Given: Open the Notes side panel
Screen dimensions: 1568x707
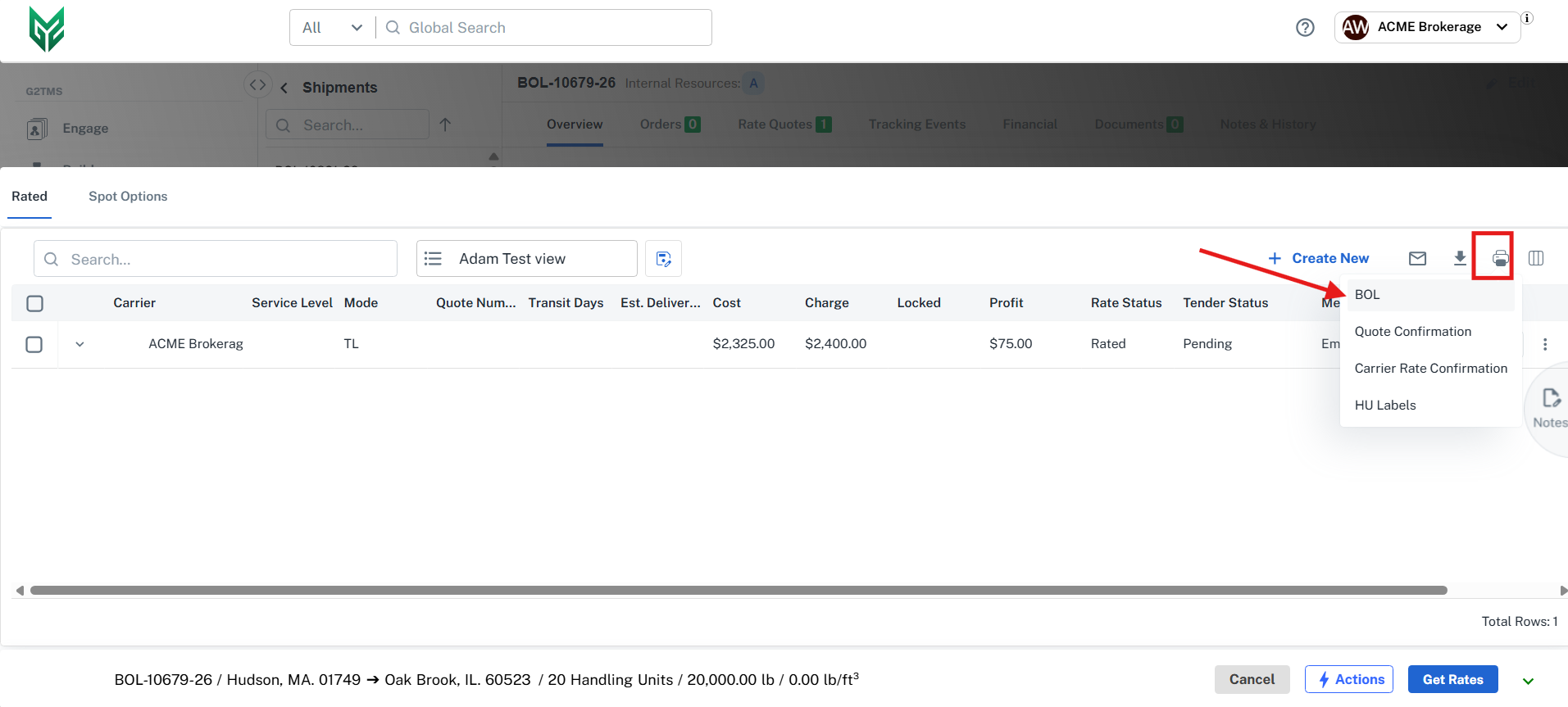Looking at the screenshot, I should click(x=1549, y=408).
